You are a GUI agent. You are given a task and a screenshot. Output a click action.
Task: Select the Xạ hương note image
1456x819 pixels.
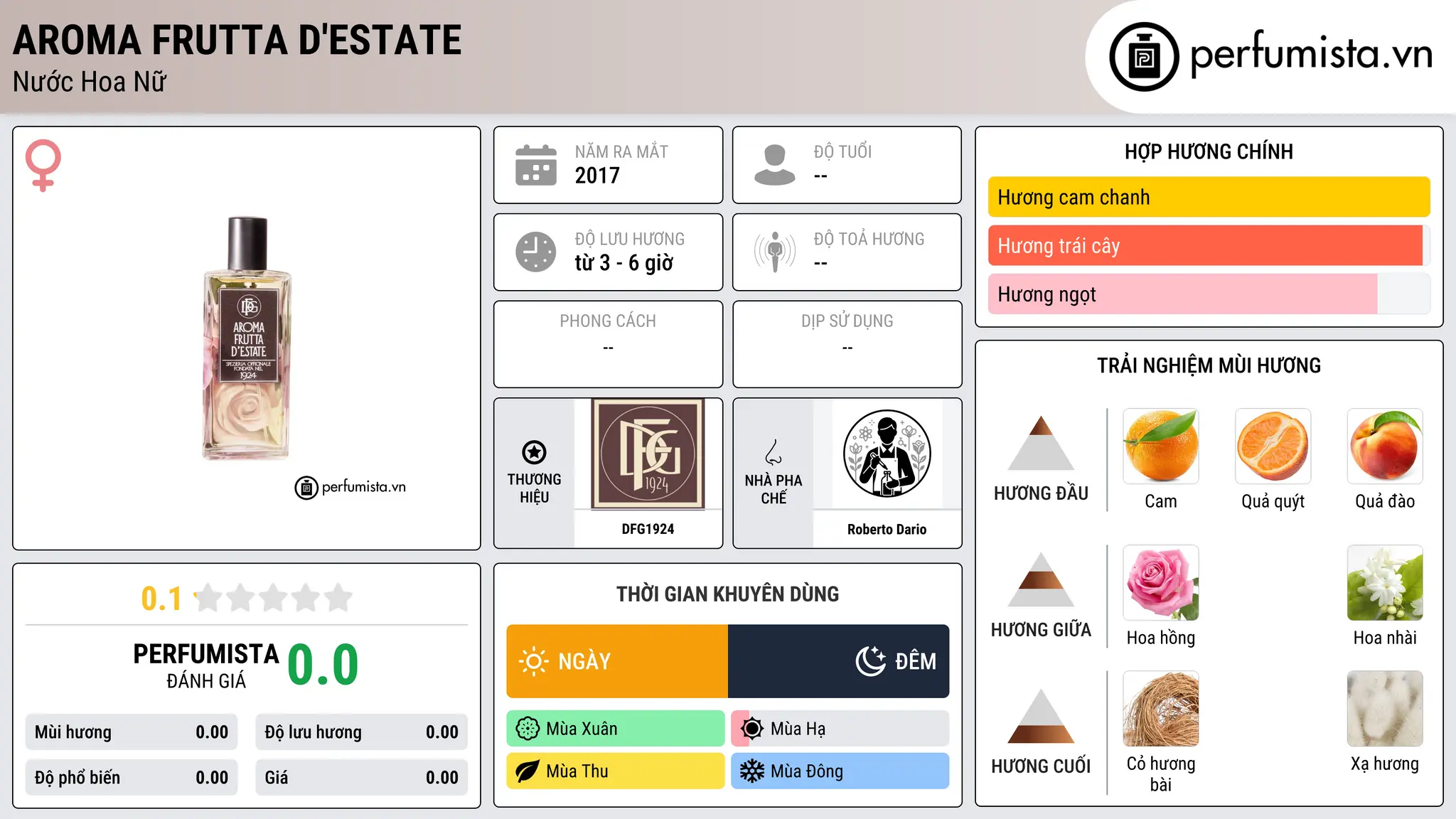[x=1385, y=709]
